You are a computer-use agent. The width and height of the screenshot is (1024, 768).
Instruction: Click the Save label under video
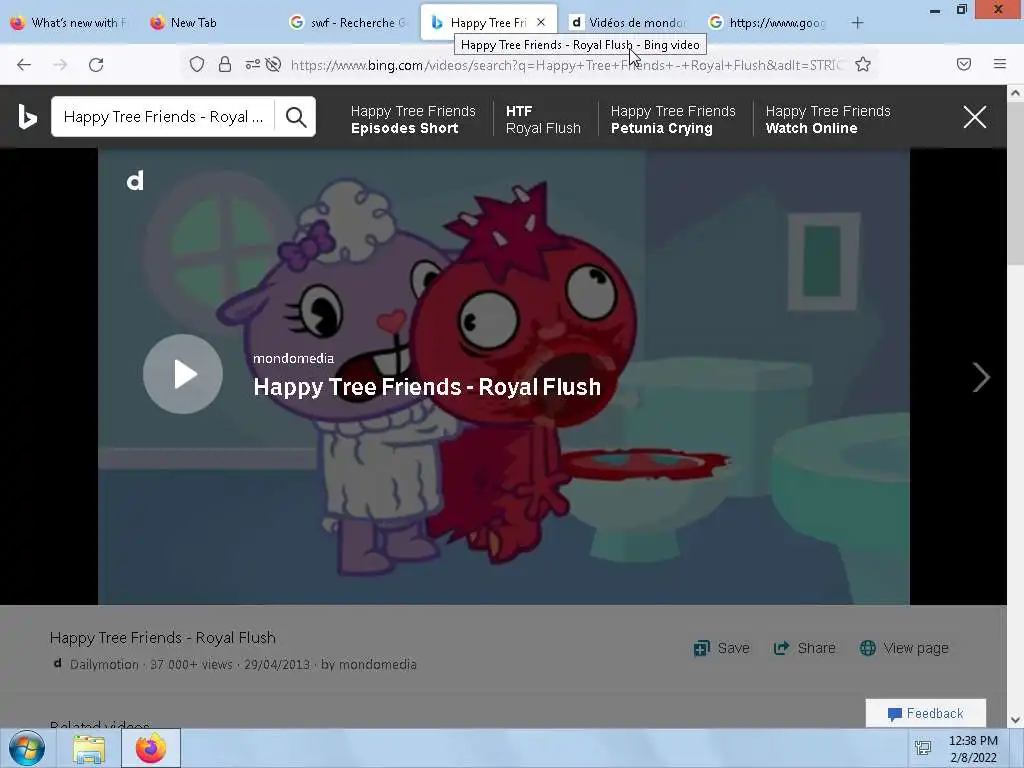733,648
